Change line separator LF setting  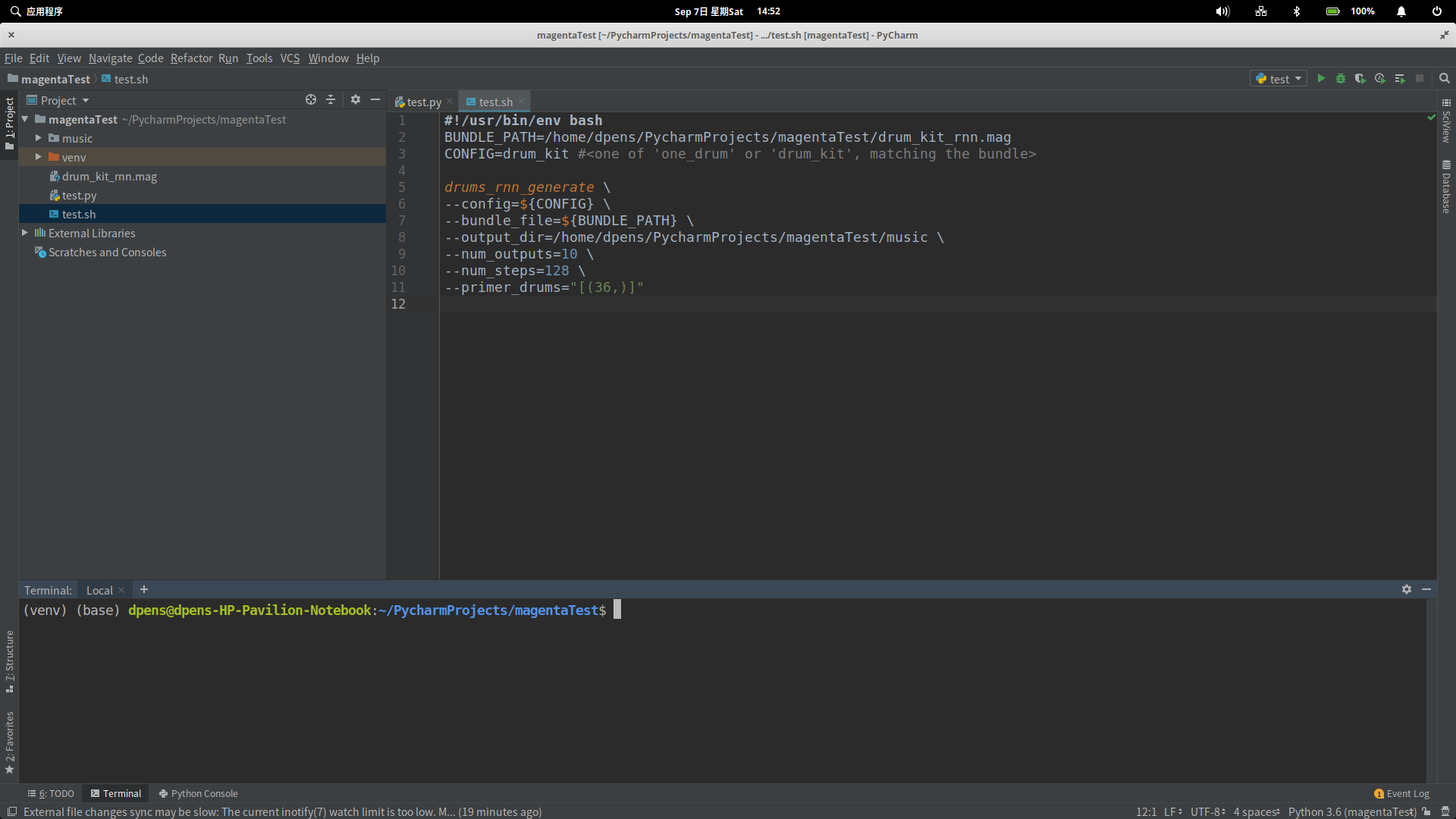pos(1173,812)
